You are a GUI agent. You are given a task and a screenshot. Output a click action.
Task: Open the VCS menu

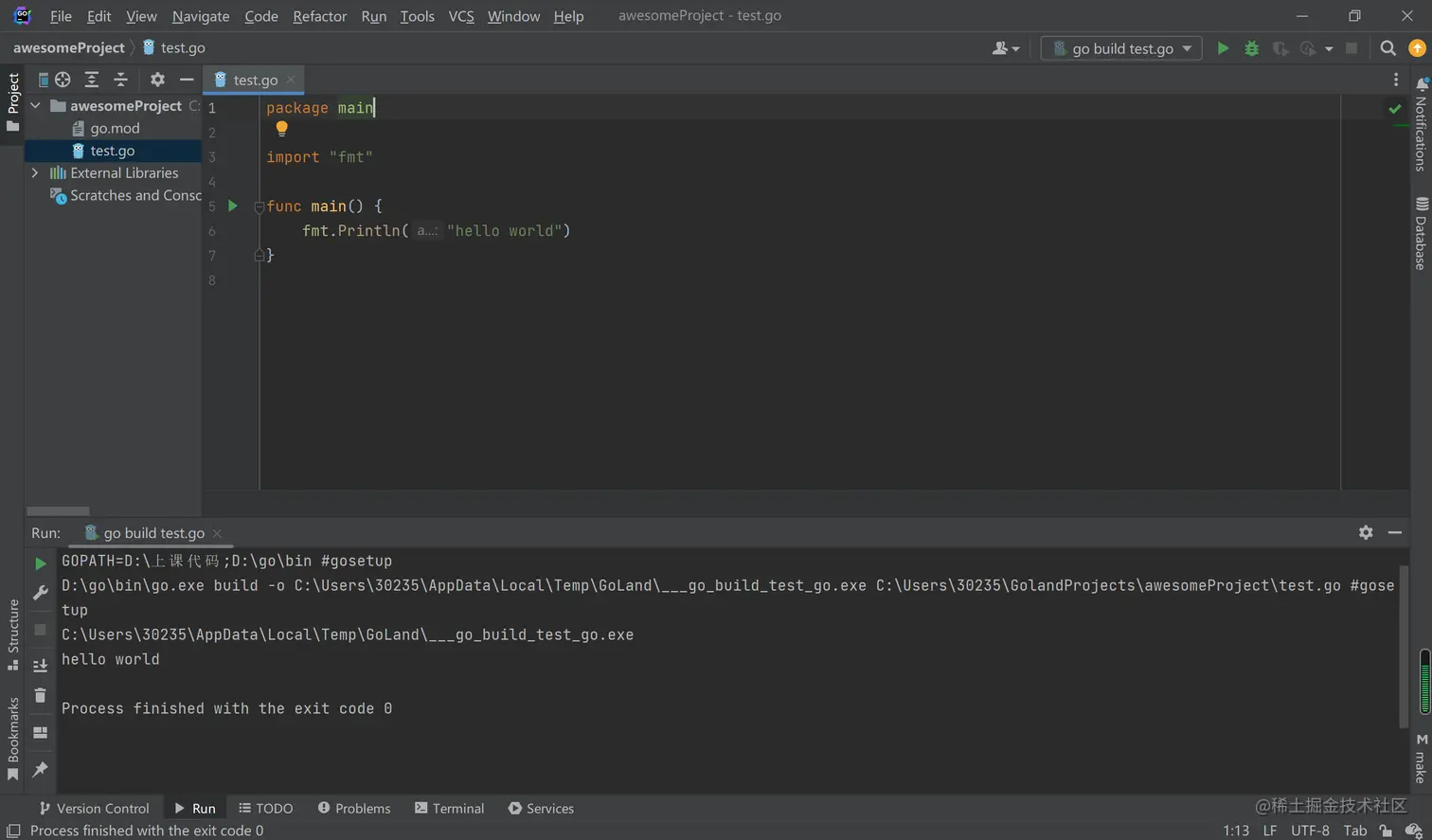point(461,16)
